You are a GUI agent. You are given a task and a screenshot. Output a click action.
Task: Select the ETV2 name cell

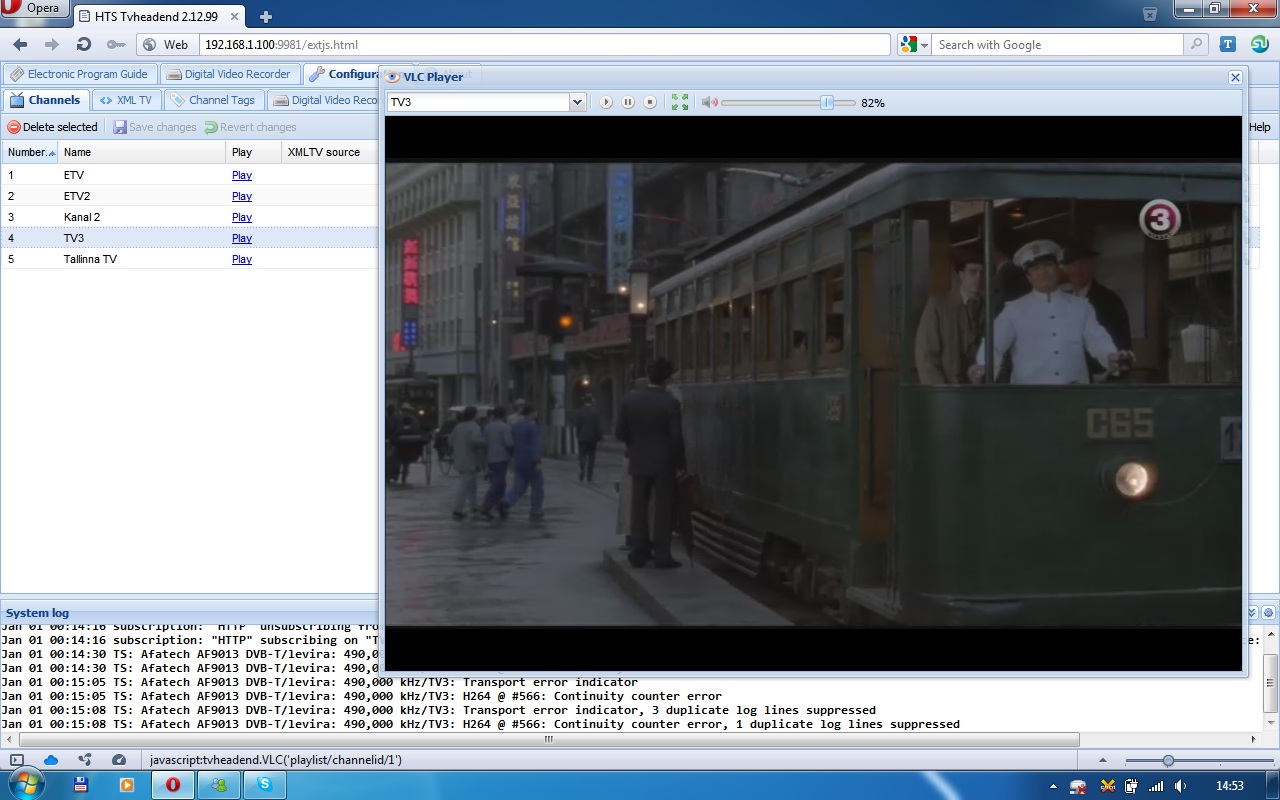click(x=142, y=196)
